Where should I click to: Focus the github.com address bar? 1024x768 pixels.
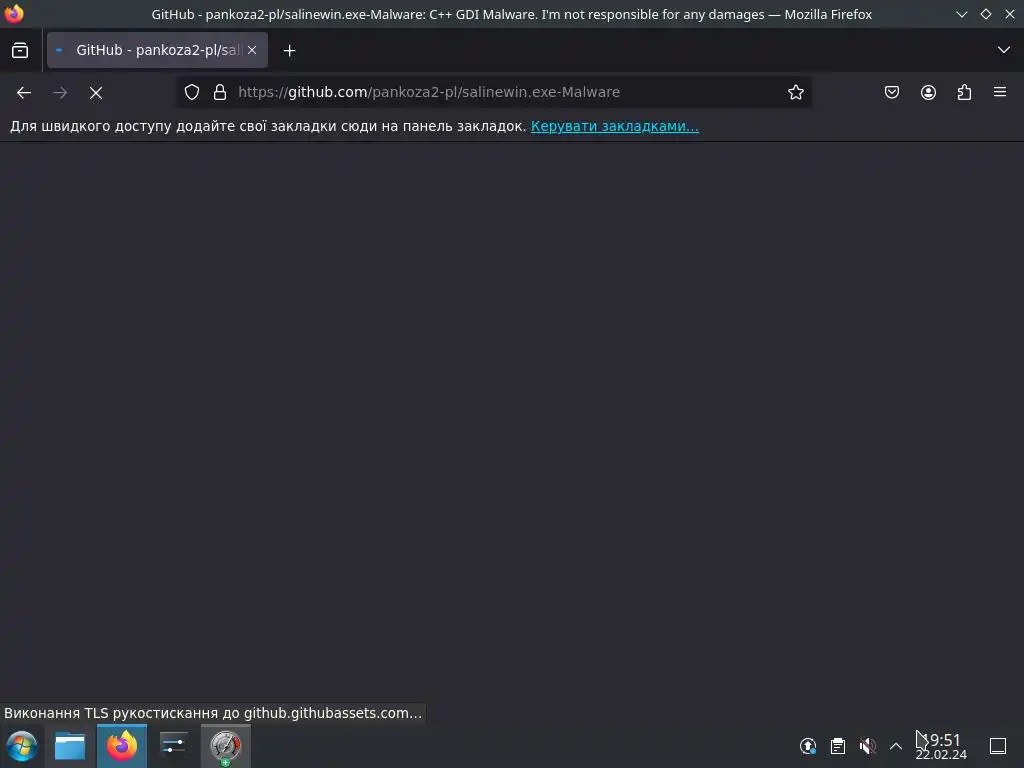point(494,92)
